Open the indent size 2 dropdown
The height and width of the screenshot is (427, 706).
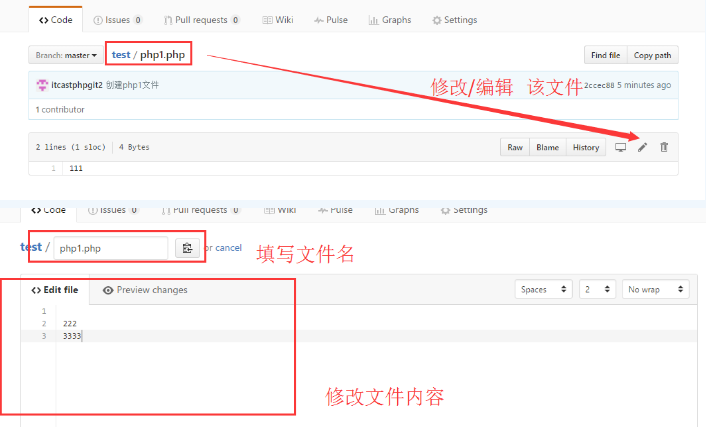(x=597, y=289)
